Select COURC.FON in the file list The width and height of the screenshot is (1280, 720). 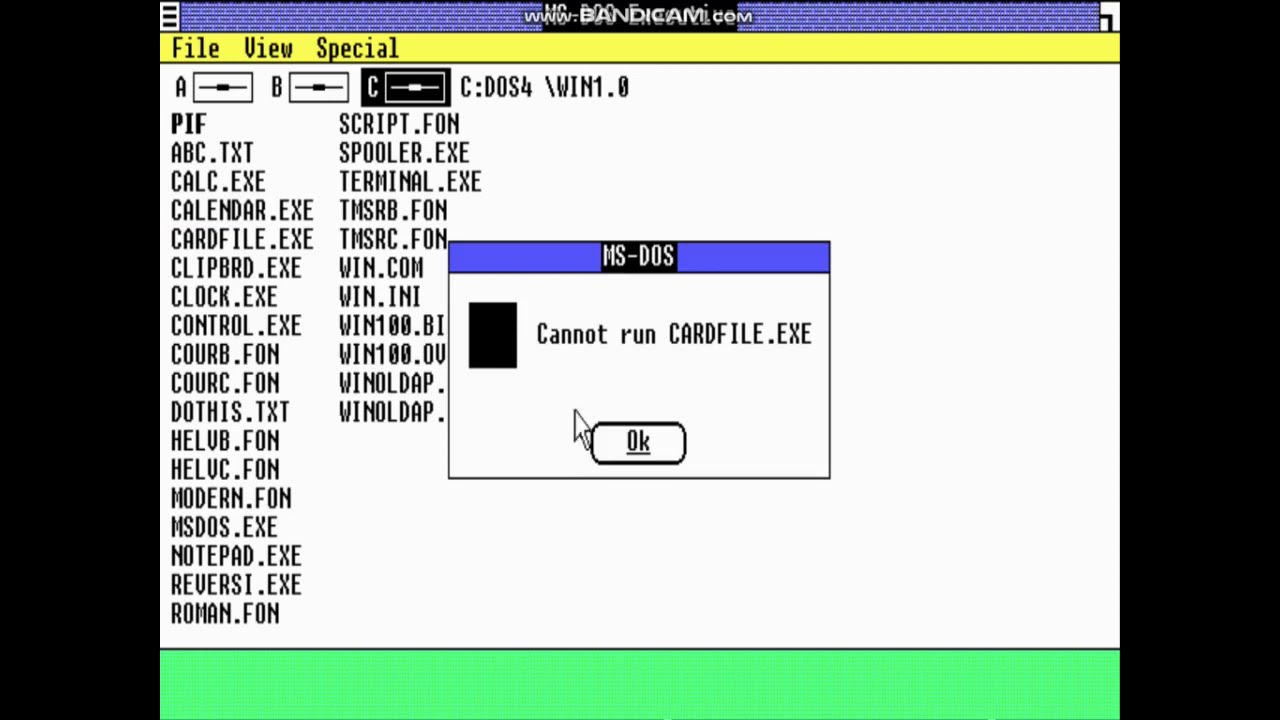pos(225,384)
